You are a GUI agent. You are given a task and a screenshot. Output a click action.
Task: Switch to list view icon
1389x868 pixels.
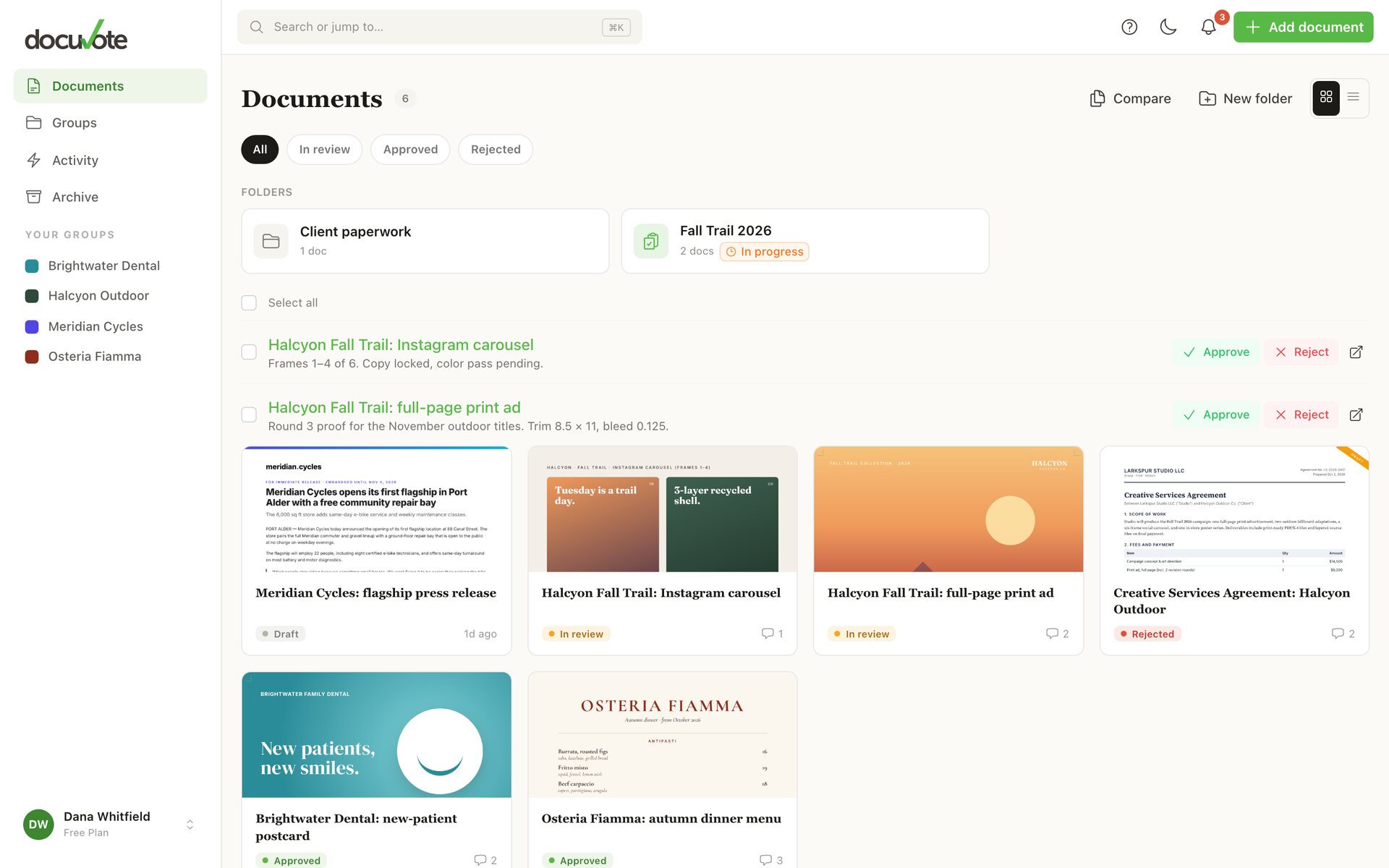click(1354, 98)
